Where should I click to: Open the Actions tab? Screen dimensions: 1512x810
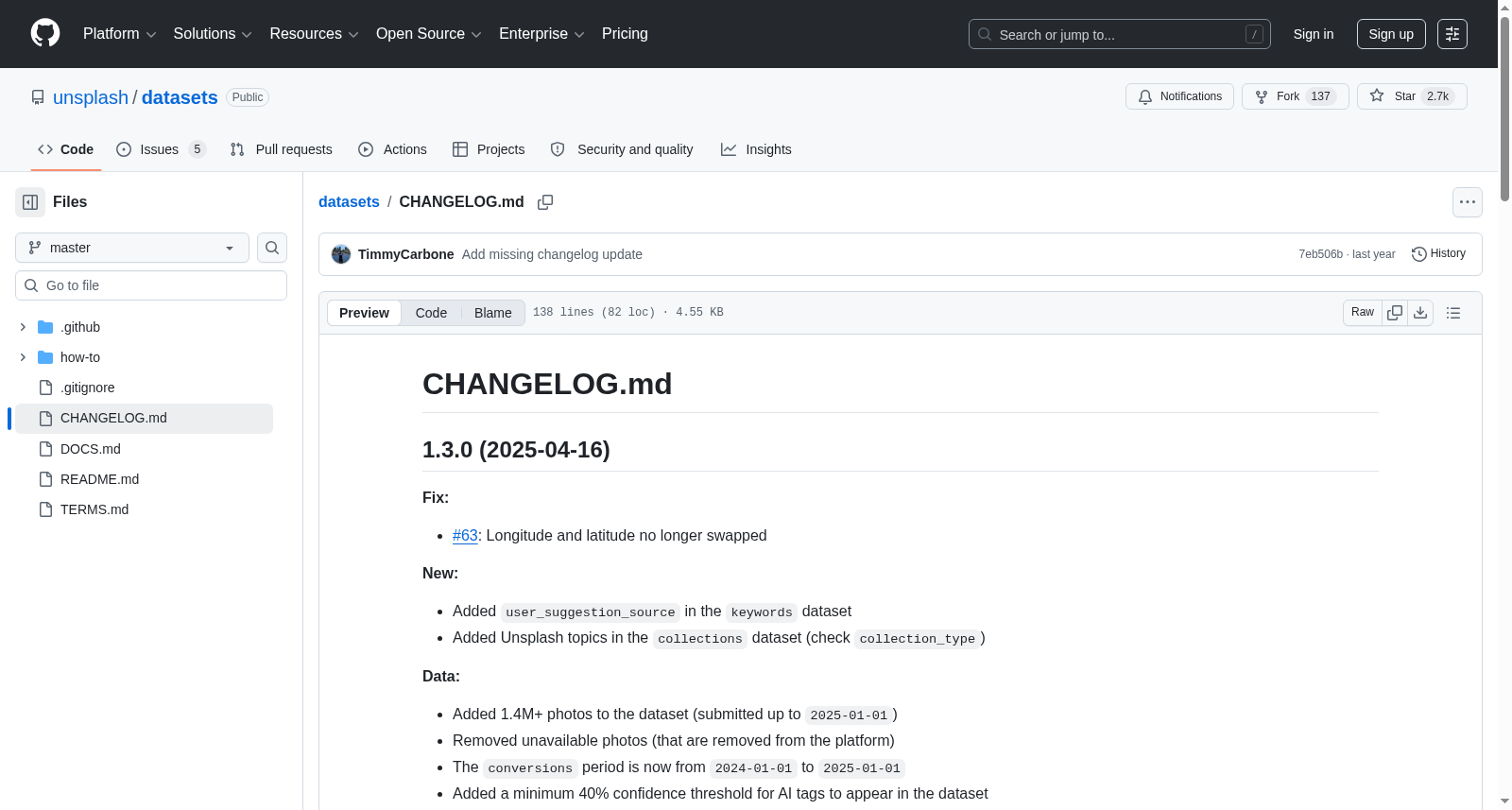pyautogui.click(x=393, y=149)
